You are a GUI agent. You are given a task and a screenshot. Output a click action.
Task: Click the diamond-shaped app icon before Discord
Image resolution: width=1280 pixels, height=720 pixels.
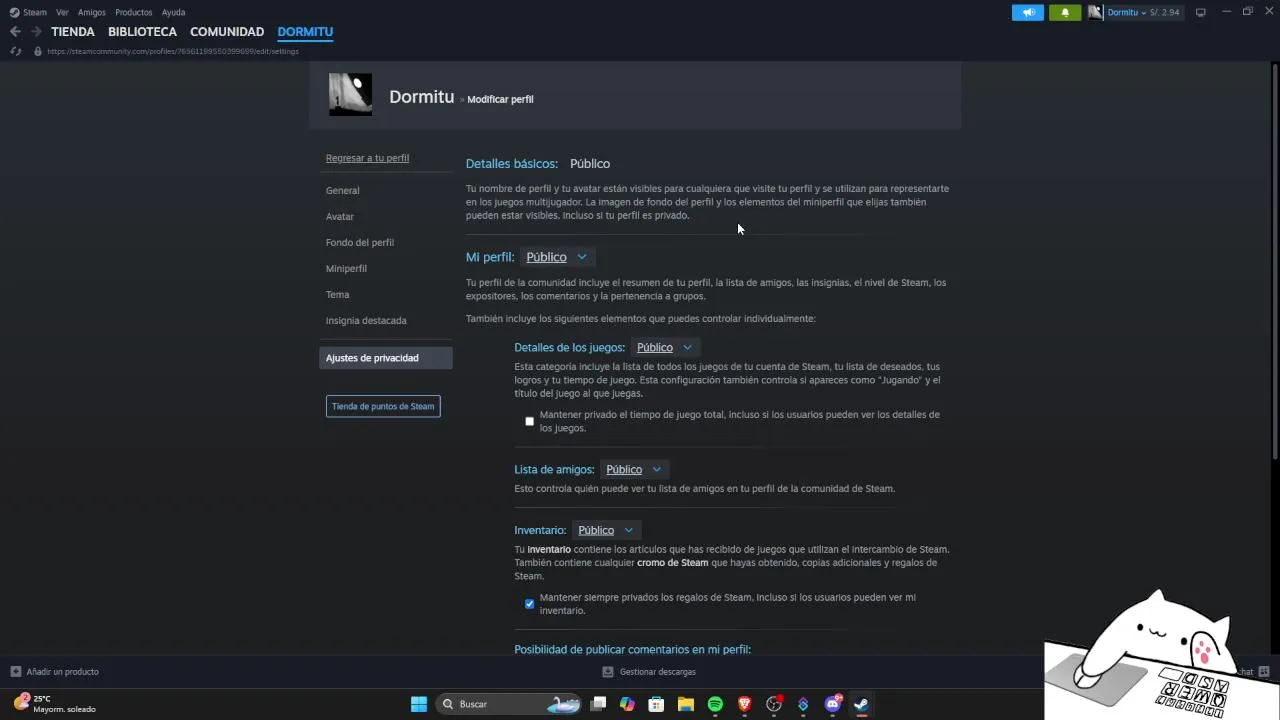(x=803, y=704)
